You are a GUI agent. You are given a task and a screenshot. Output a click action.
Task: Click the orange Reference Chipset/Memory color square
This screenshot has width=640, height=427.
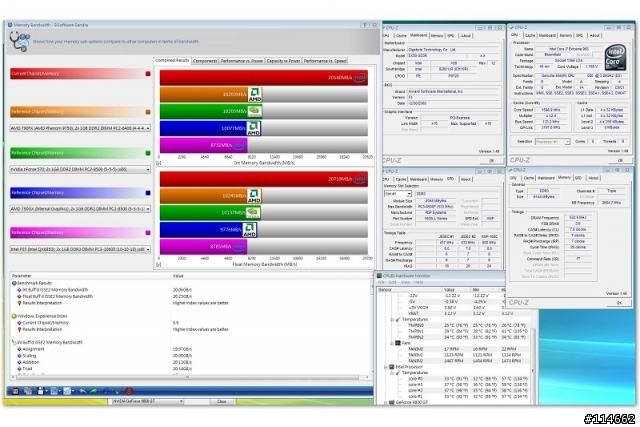tap(148, 112)
